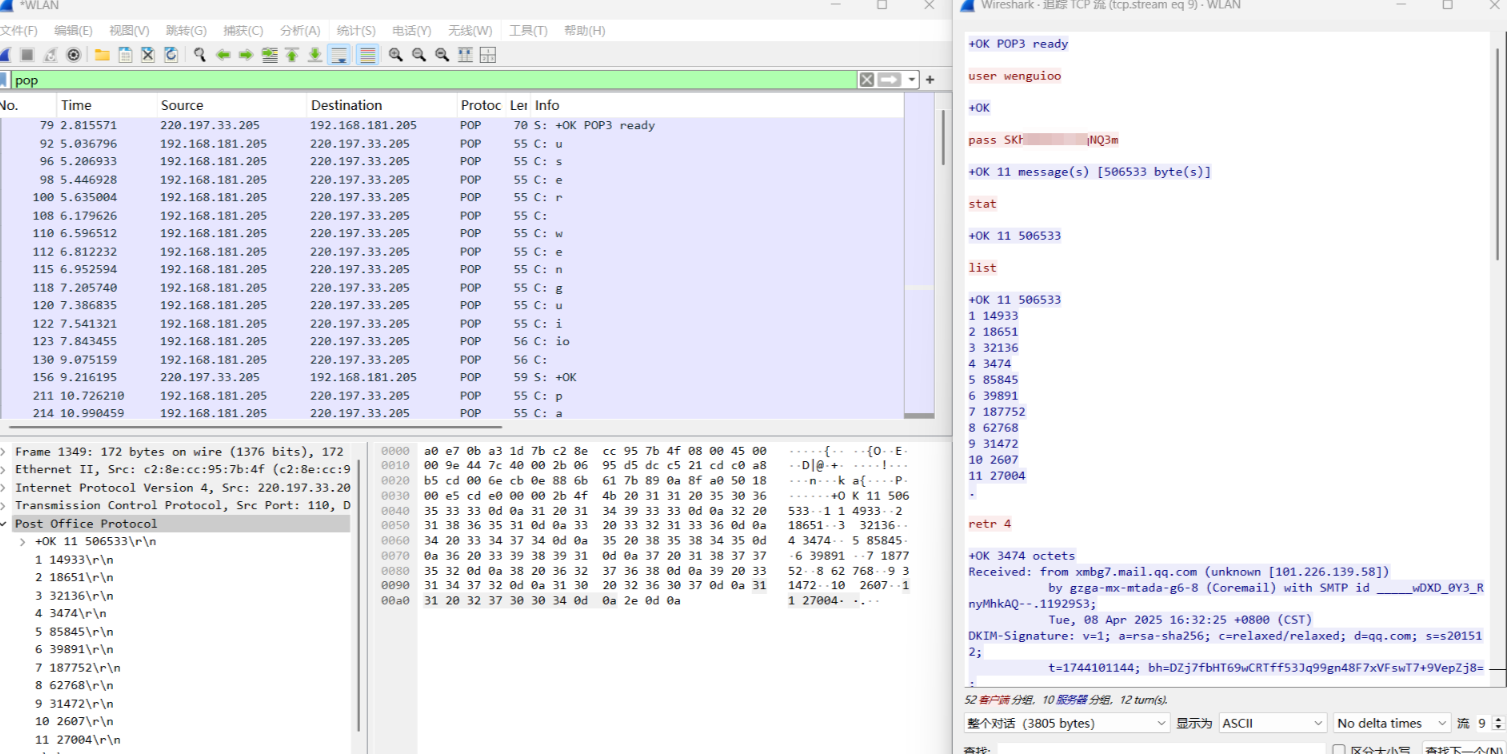Toggle auto-scroll during live capture icon

coord(339,55)
